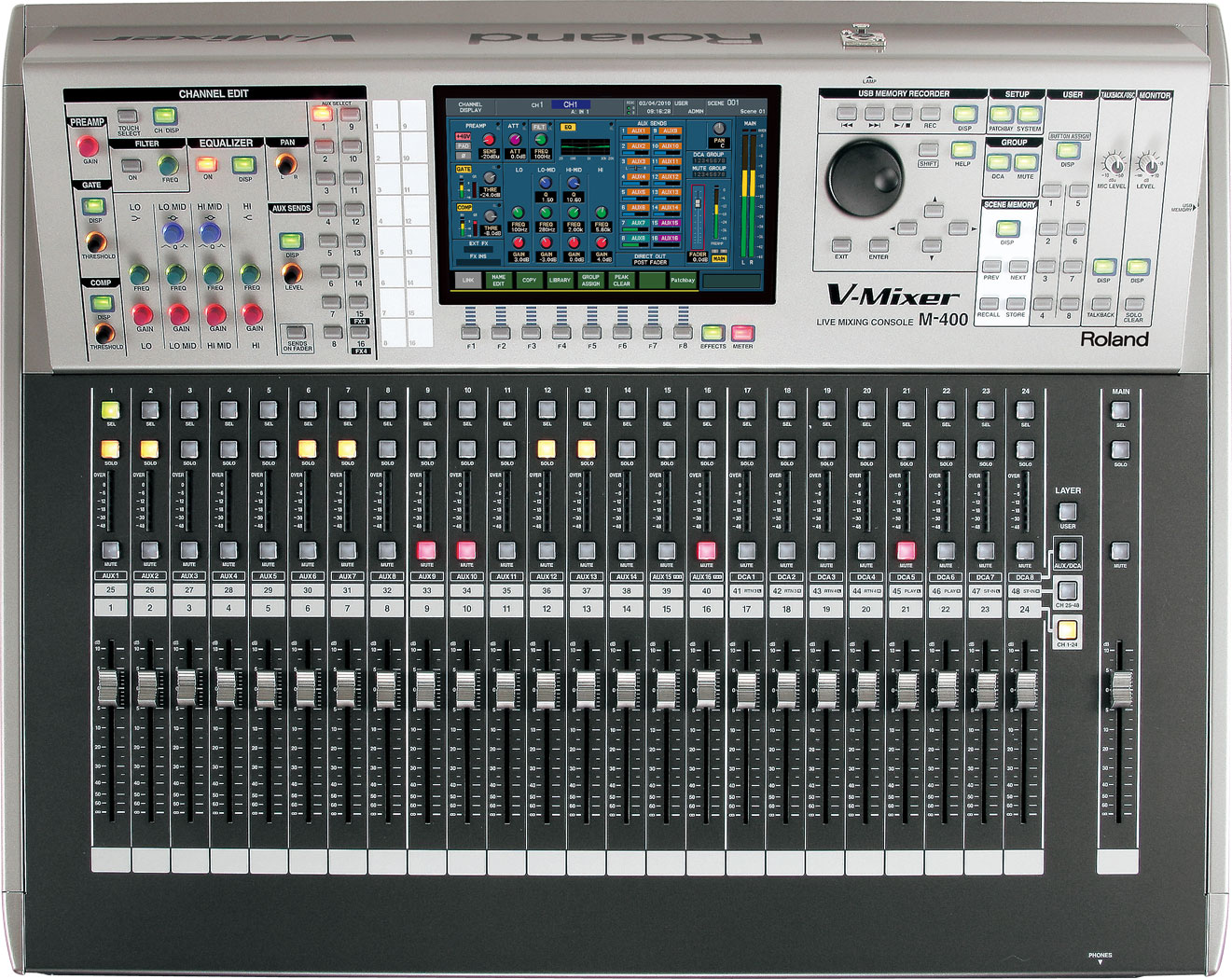Click the TOUCH SELECT button
The width and height of the screenshot is (1232, 979).
[128, 117]
